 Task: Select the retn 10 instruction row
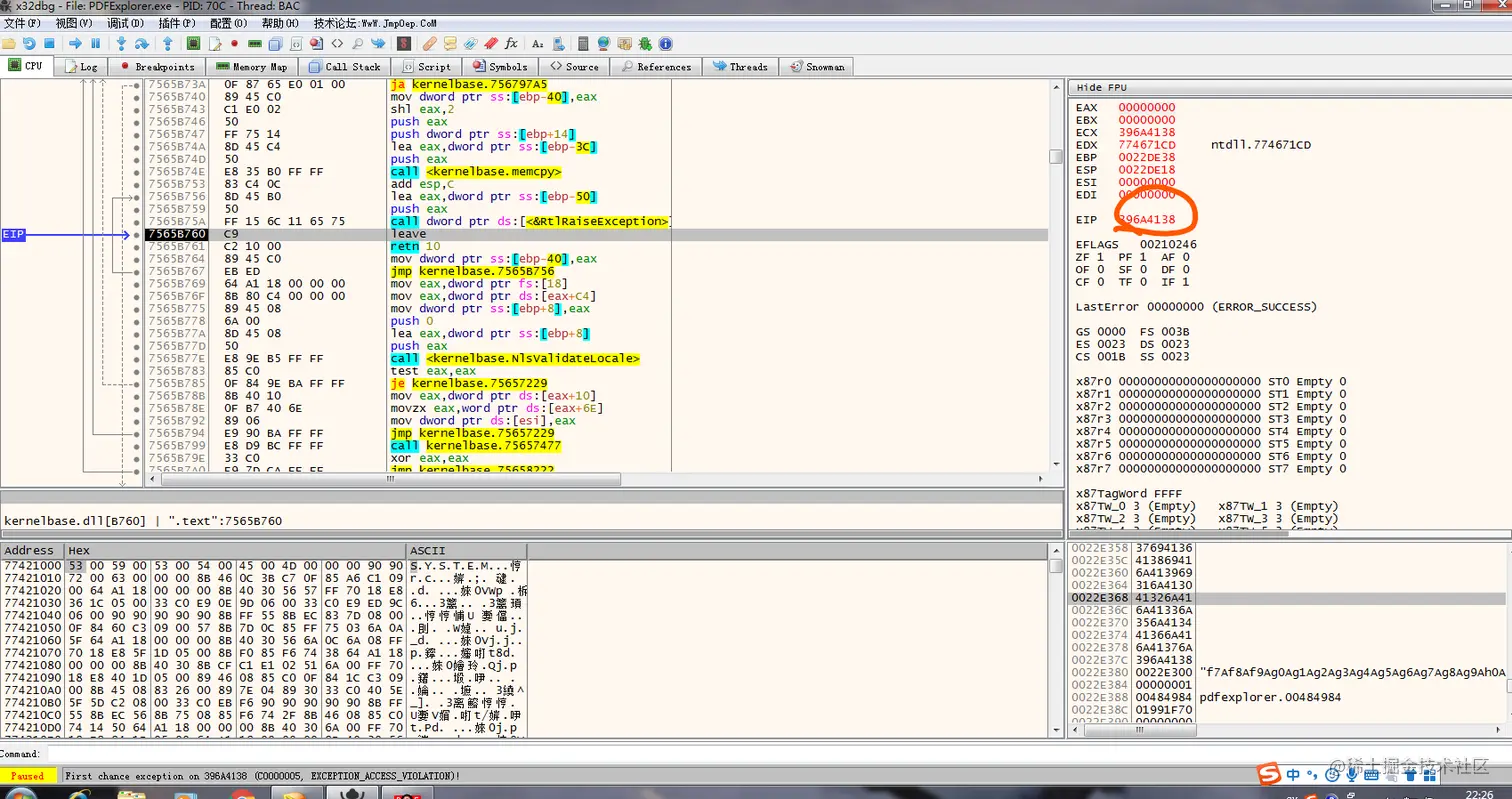[597, 246]
